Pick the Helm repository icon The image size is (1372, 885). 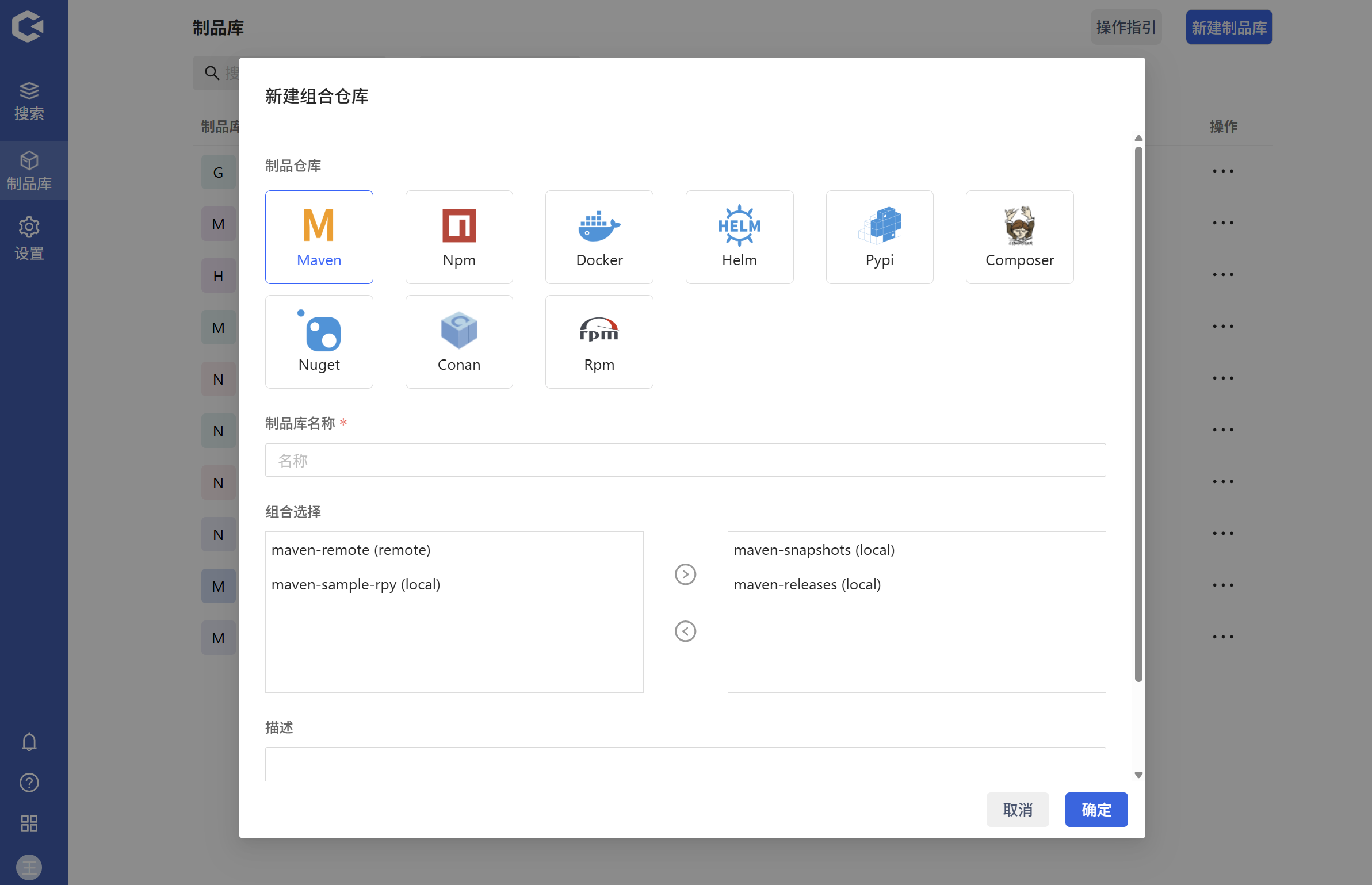tap(739, 225)
